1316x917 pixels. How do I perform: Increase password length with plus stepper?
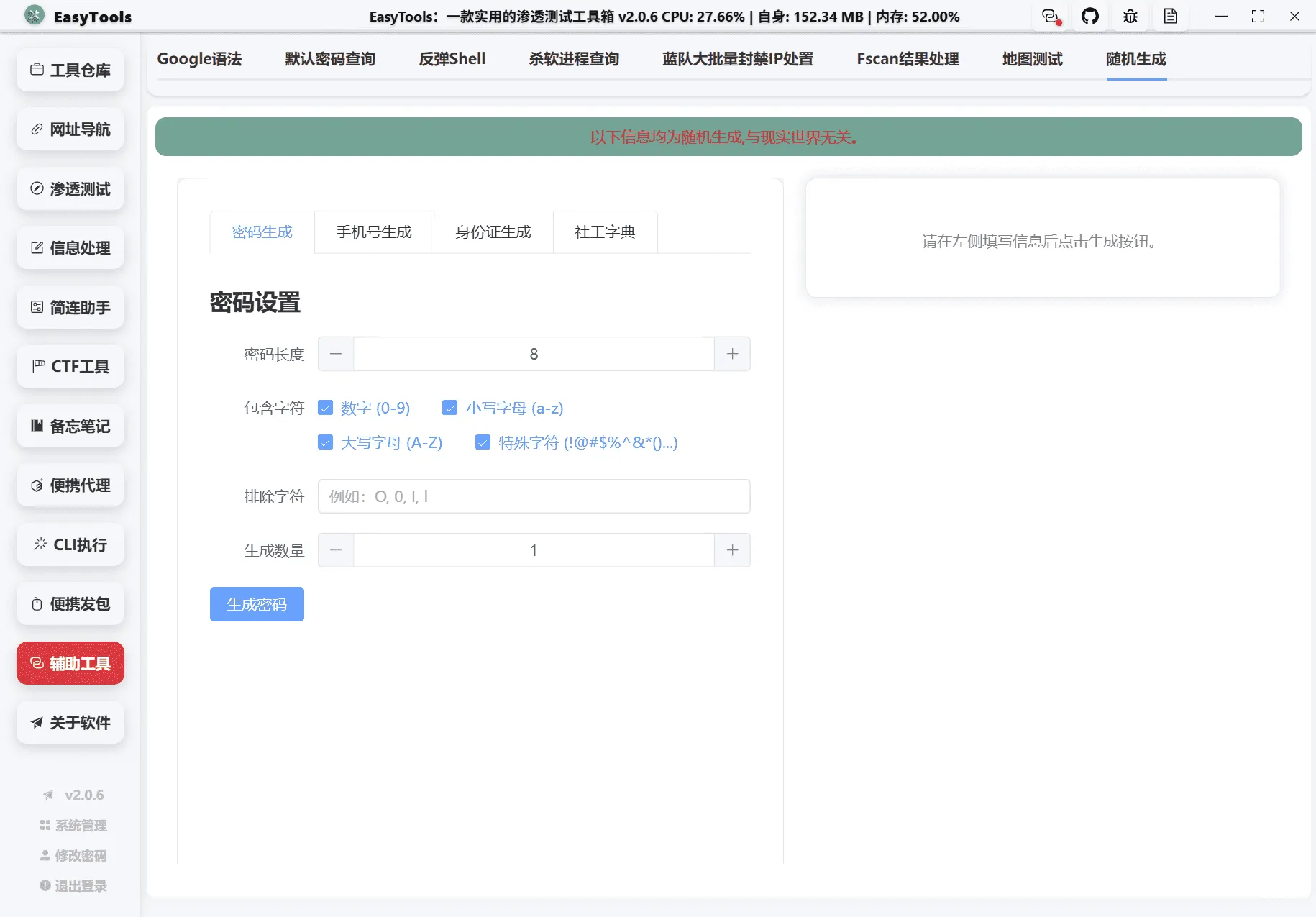click(732, 353)
